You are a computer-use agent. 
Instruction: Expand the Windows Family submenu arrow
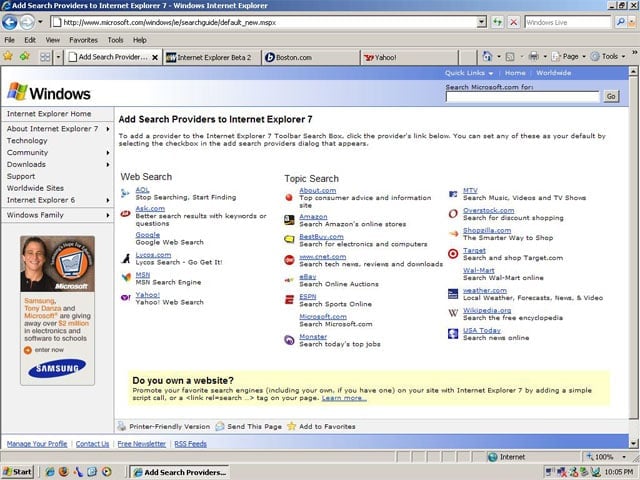[x=108, y=215]
